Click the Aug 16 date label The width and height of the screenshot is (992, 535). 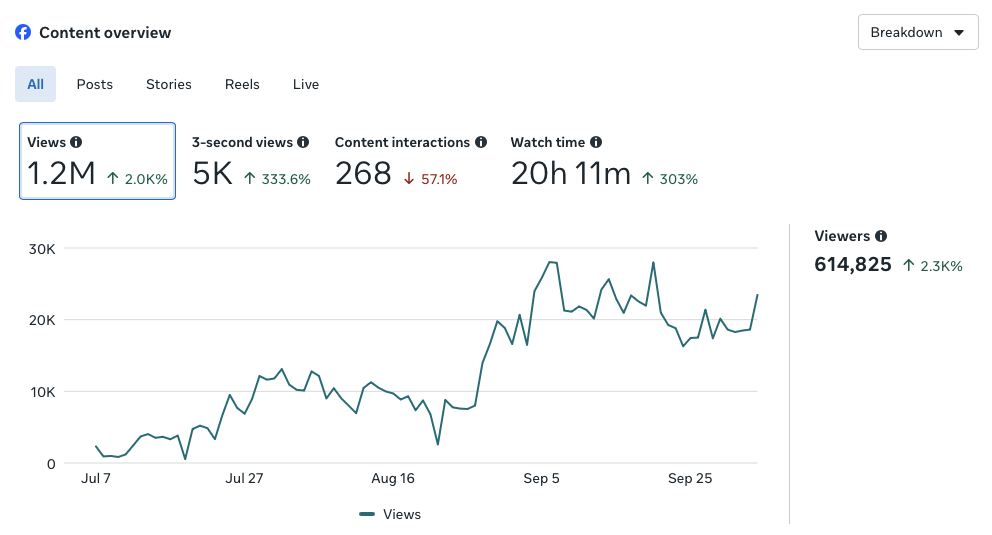(393, 478)
